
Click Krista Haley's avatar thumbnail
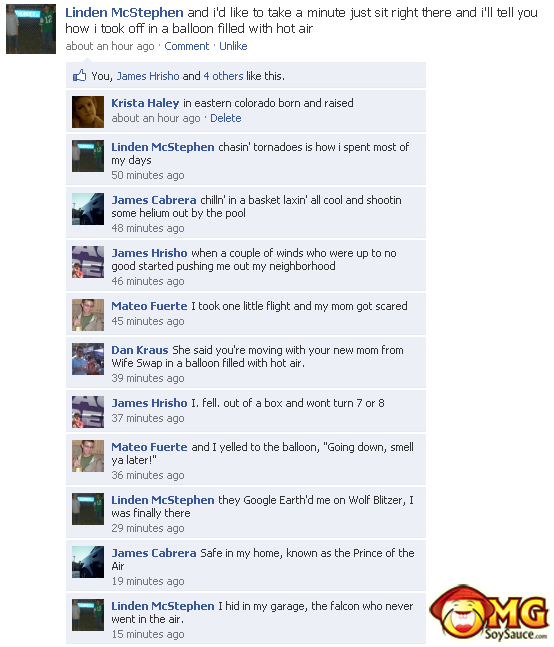88,112
